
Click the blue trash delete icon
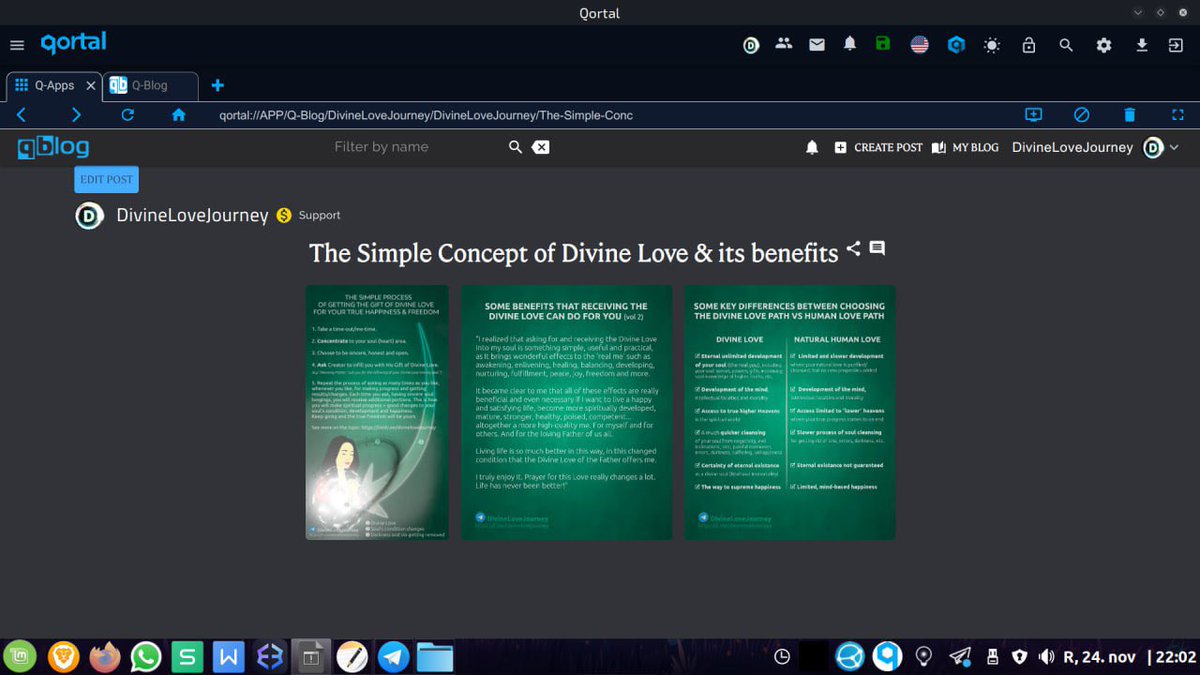pos(1128,115)
